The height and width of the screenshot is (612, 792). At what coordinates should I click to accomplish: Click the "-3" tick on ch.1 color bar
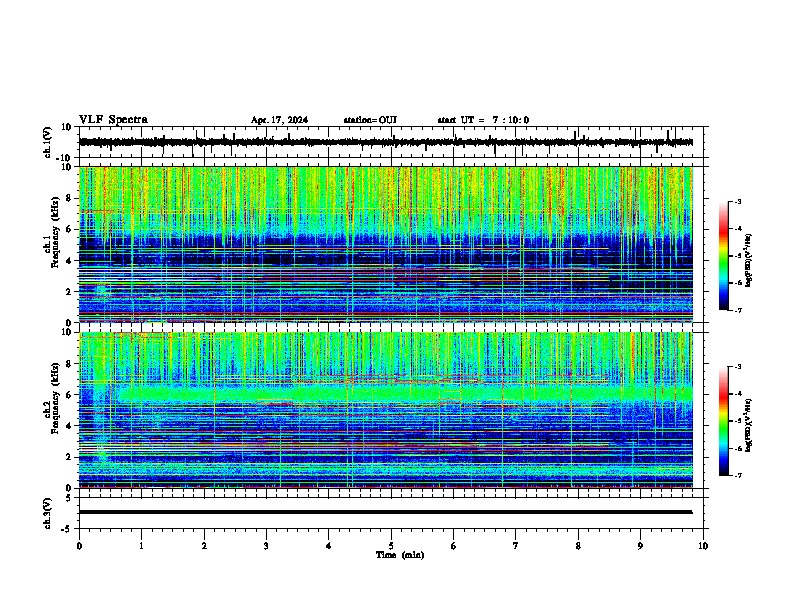738,201
